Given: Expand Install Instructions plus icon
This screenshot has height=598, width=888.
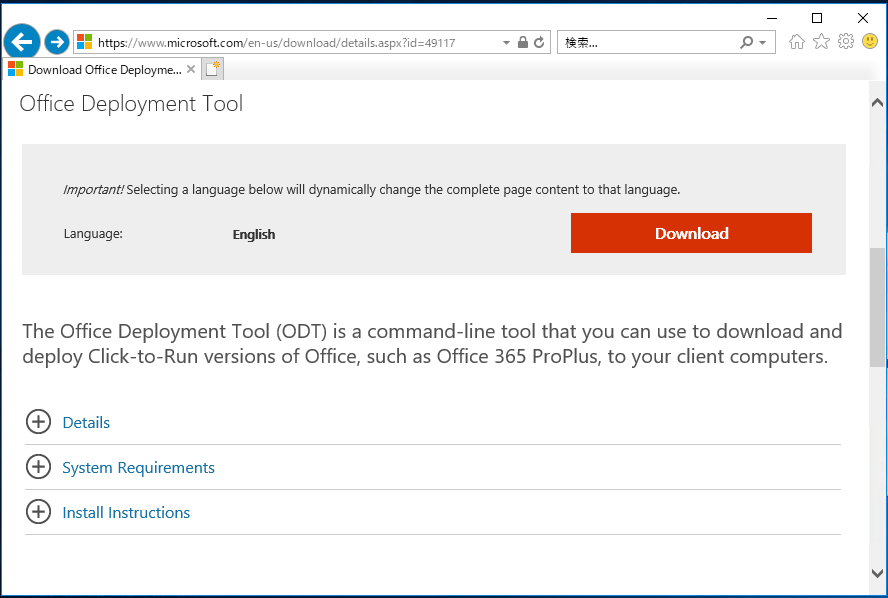Looking at the screenshot, I should click(39, 511).
